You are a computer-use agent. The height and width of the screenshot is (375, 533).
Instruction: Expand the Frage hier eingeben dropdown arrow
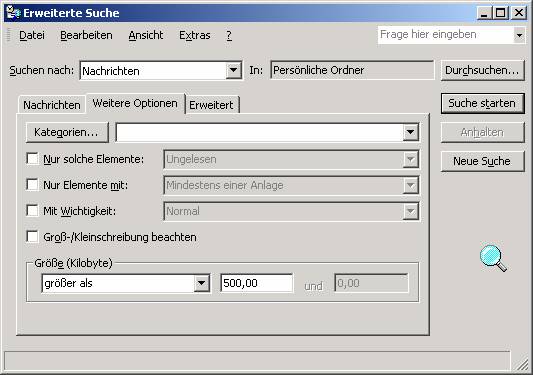pyautogui.click(x=519, y=35)
